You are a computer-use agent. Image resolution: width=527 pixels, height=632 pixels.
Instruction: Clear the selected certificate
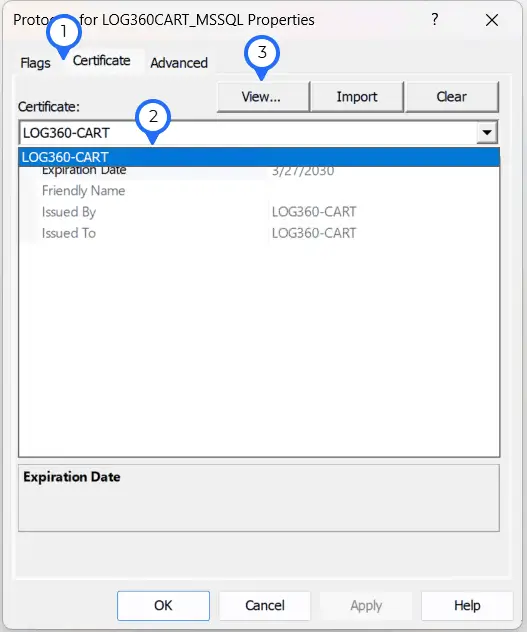point(452,97)
